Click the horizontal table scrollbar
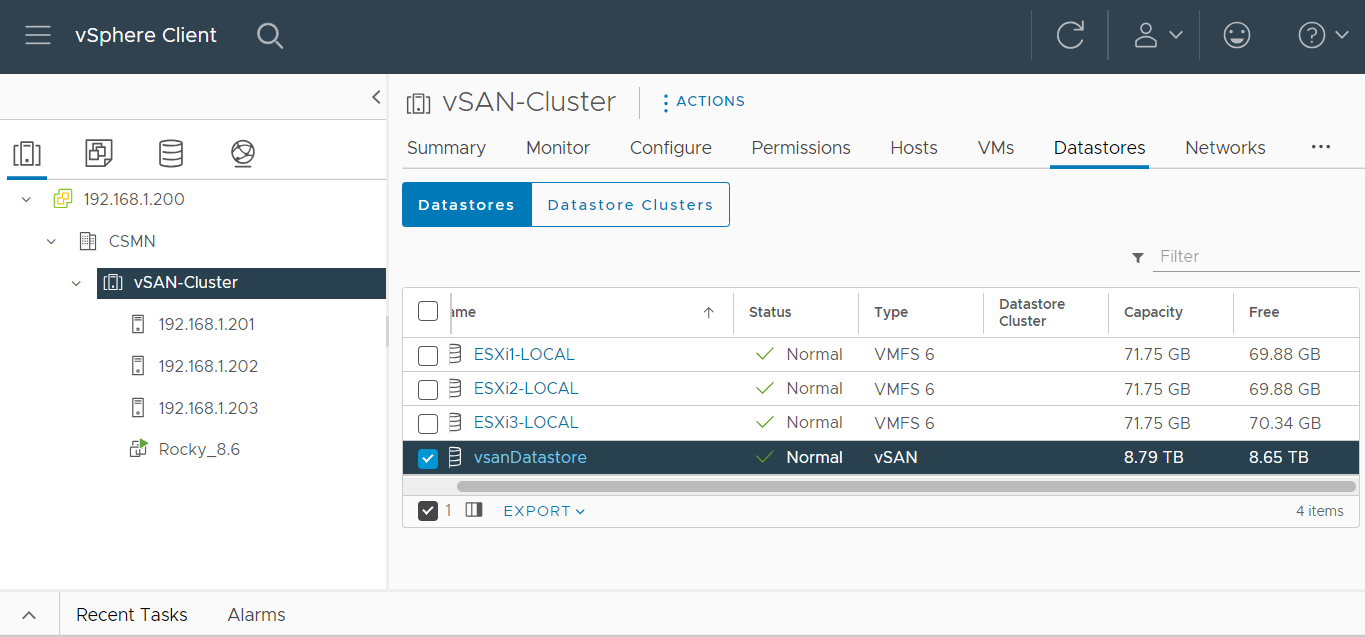The image size is (1365, 637). point(906,486)
